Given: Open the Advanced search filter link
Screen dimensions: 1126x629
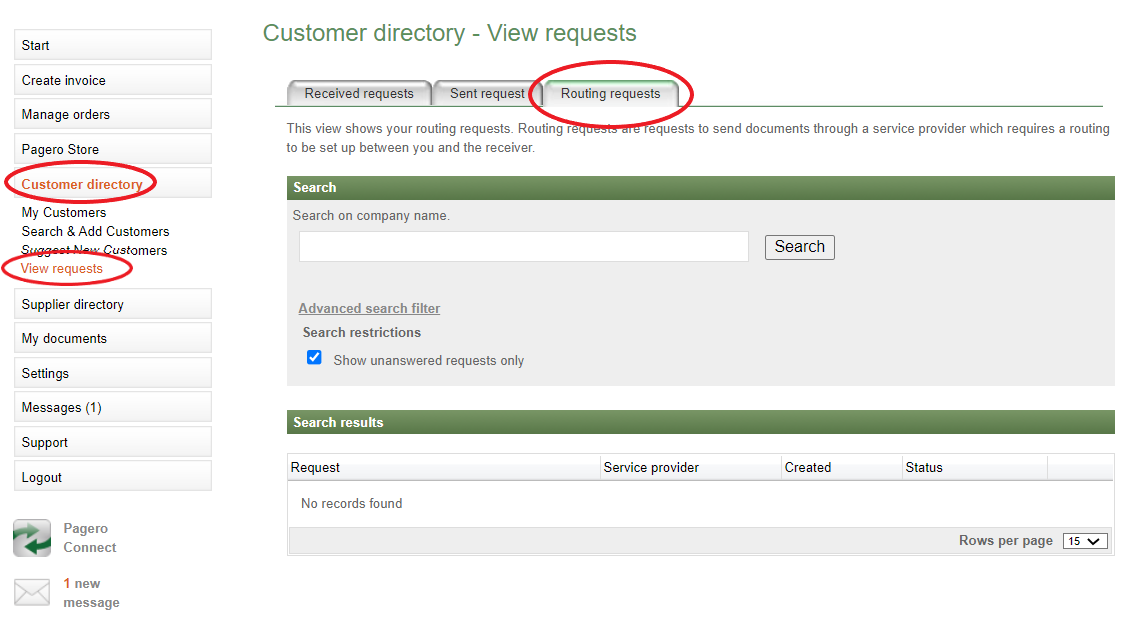Looking at the screenshot, I should 369,308.
